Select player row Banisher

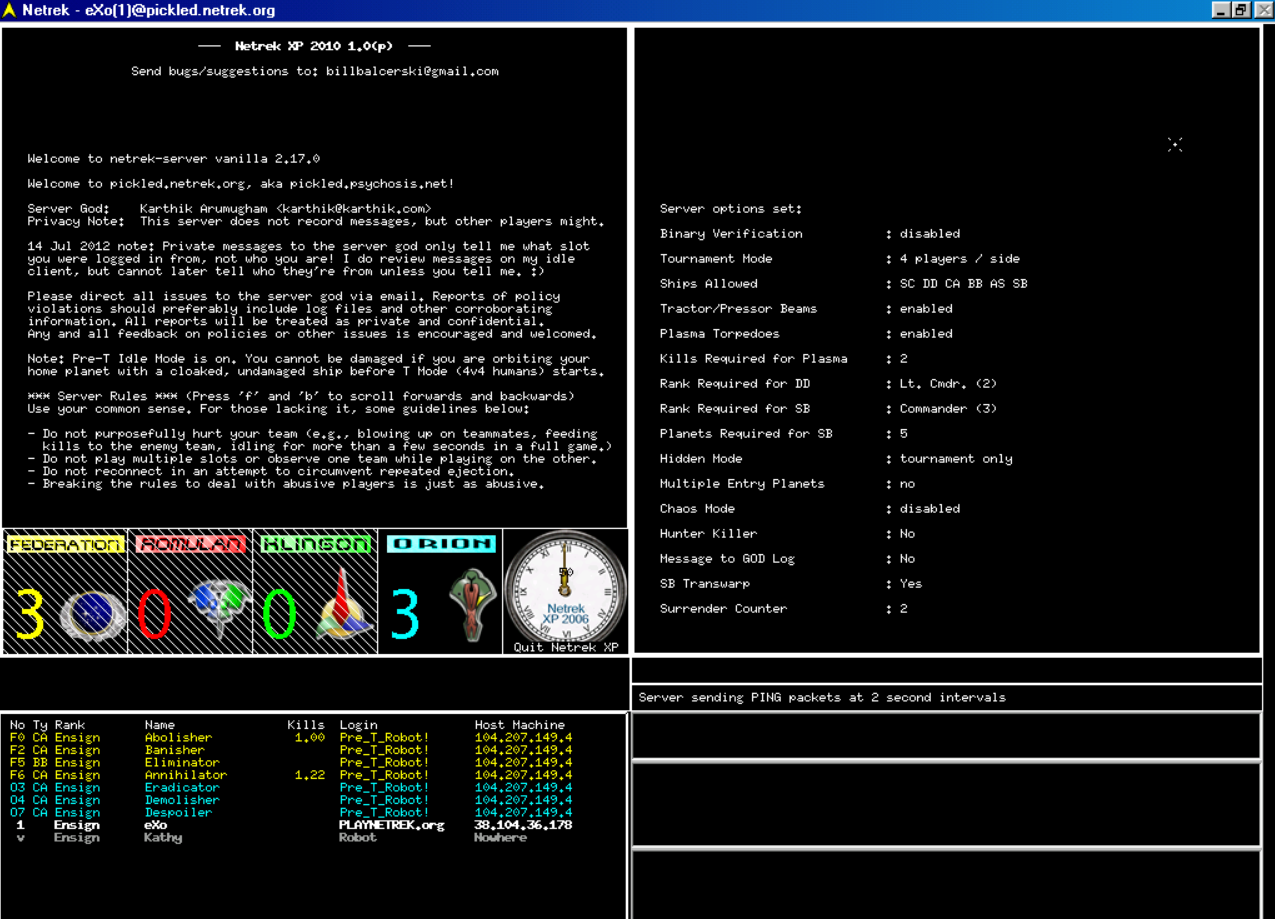290,750
